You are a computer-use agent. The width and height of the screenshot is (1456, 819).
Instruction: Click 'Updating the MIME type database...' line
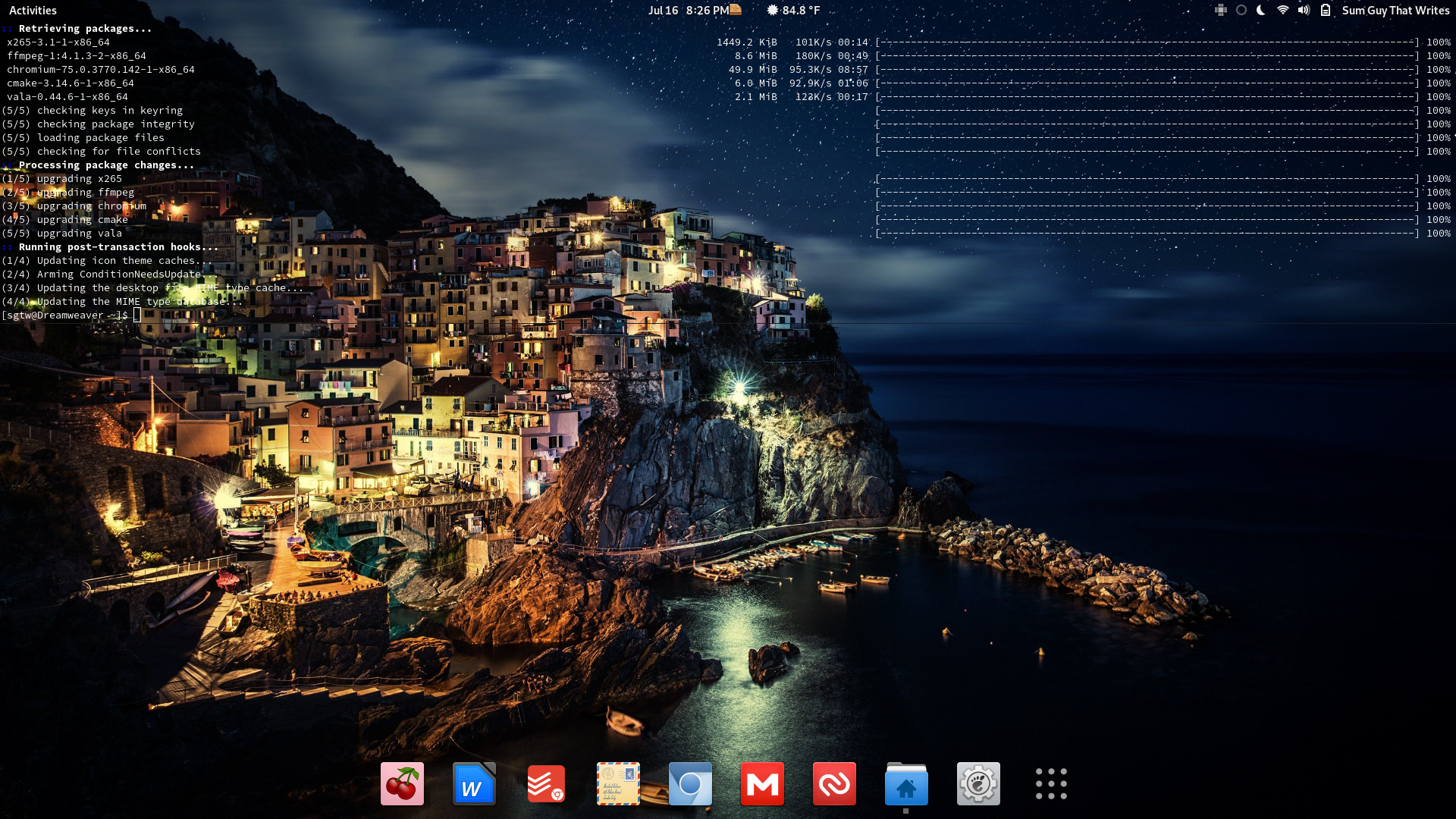point(123,302)
